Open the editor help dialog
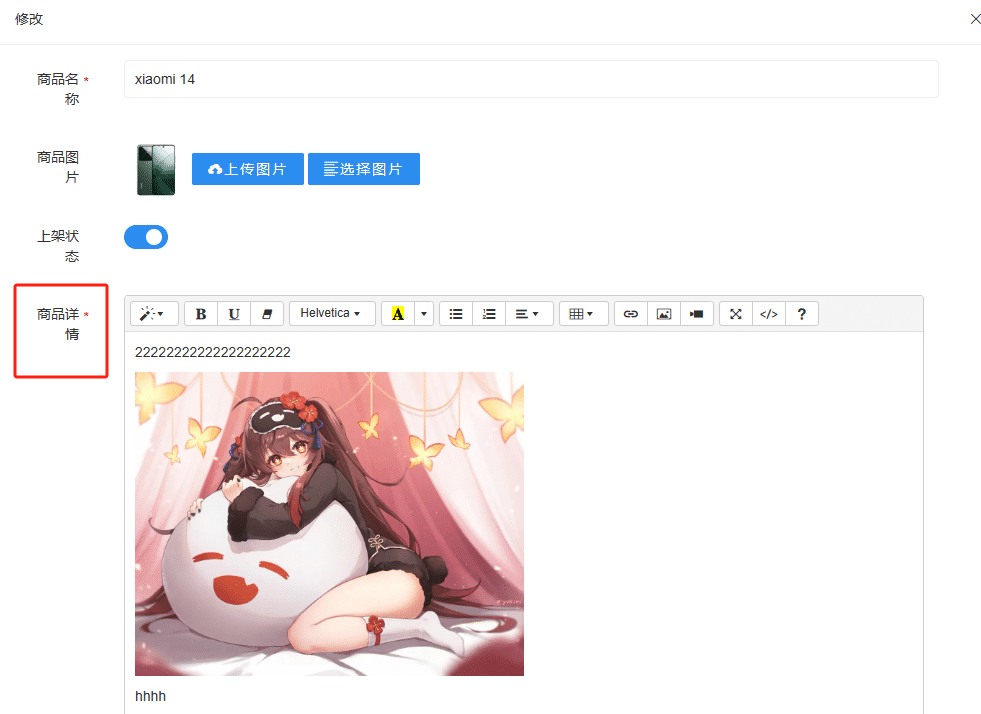Image resolution: width=981 pixels, height=714 pixels. tap(802, 314)
